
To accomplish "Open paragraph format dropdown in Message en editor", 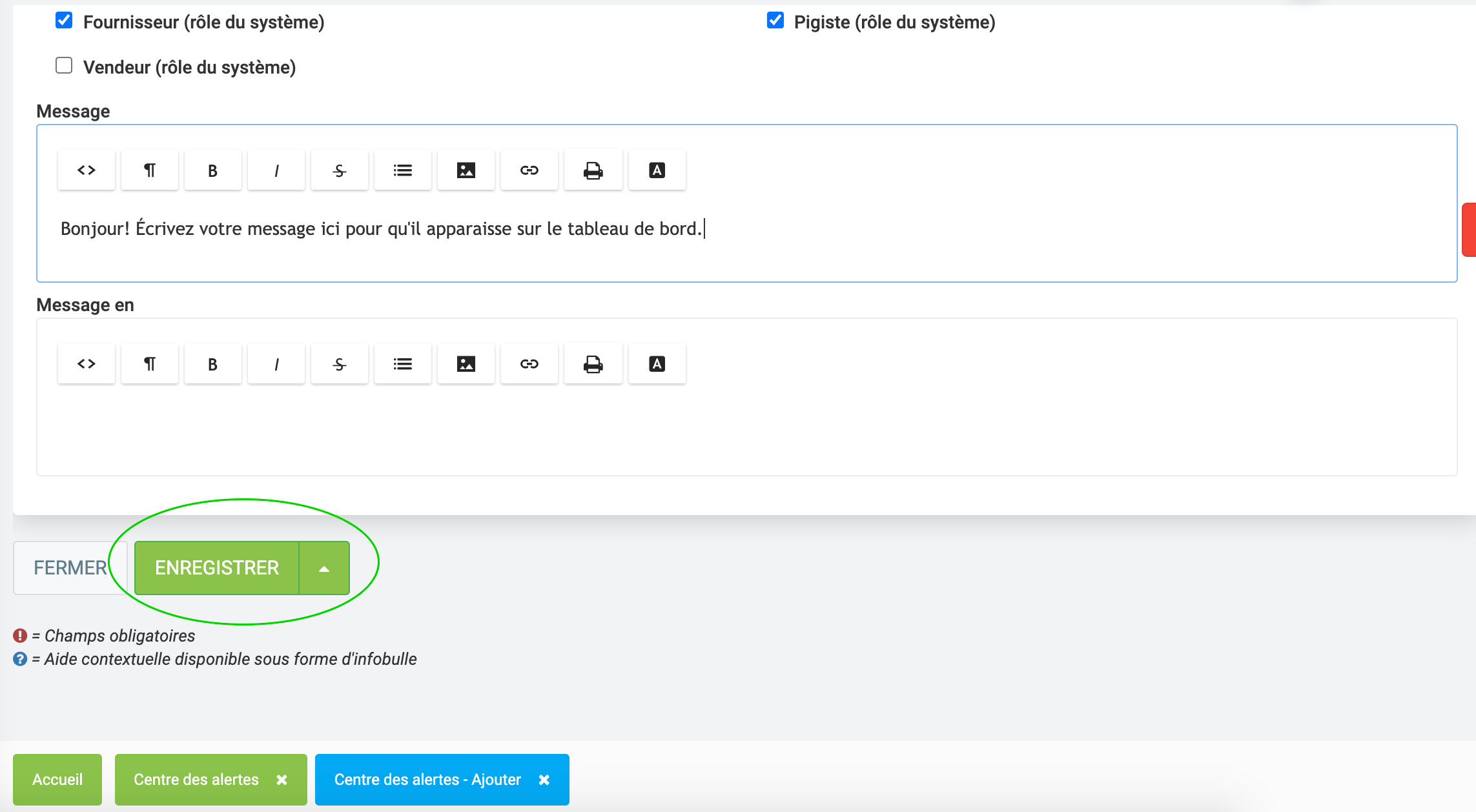I will [x=150, y=364].
